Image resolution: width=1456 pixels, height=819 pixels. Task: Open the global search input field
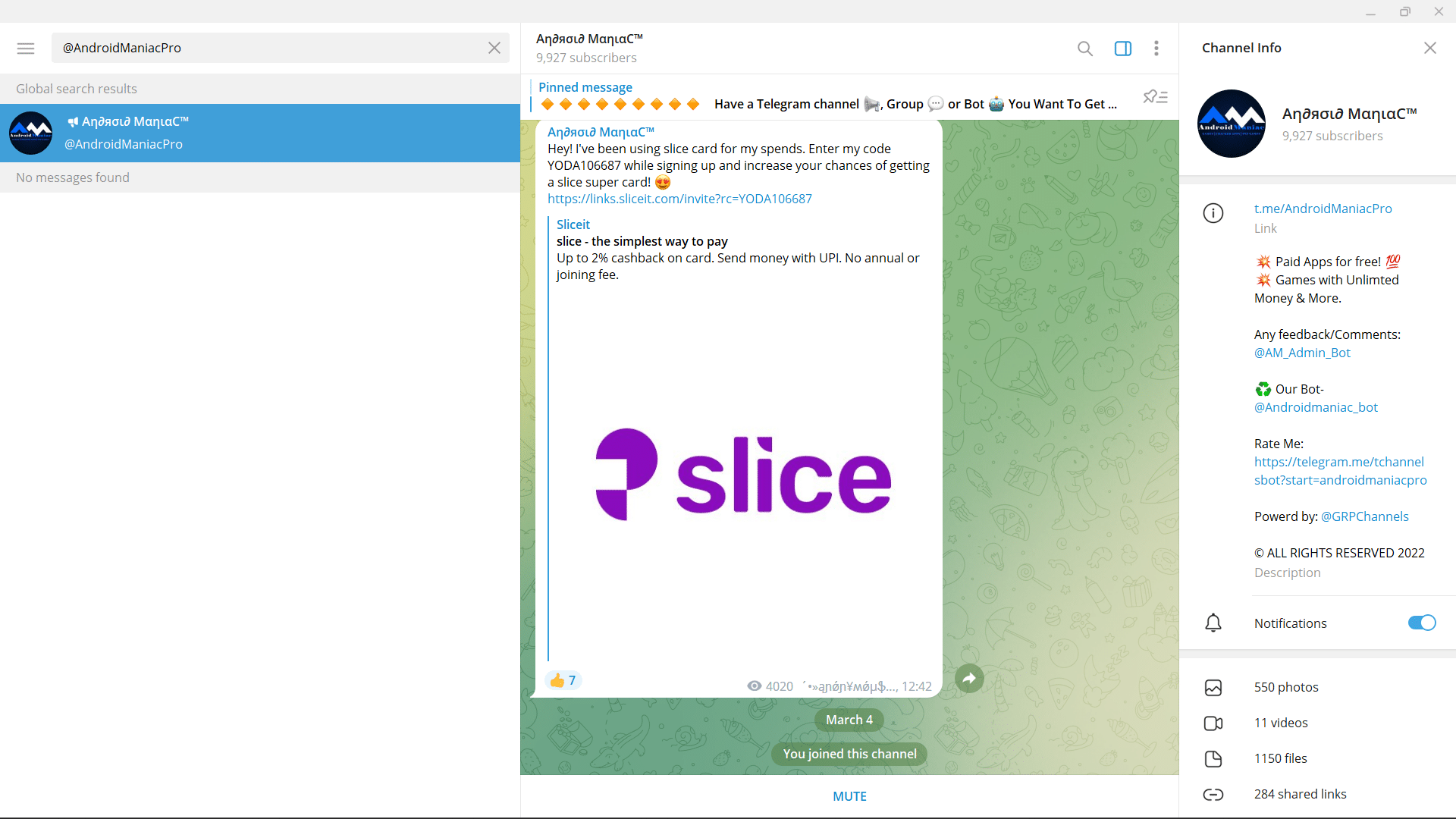point(261,47)
